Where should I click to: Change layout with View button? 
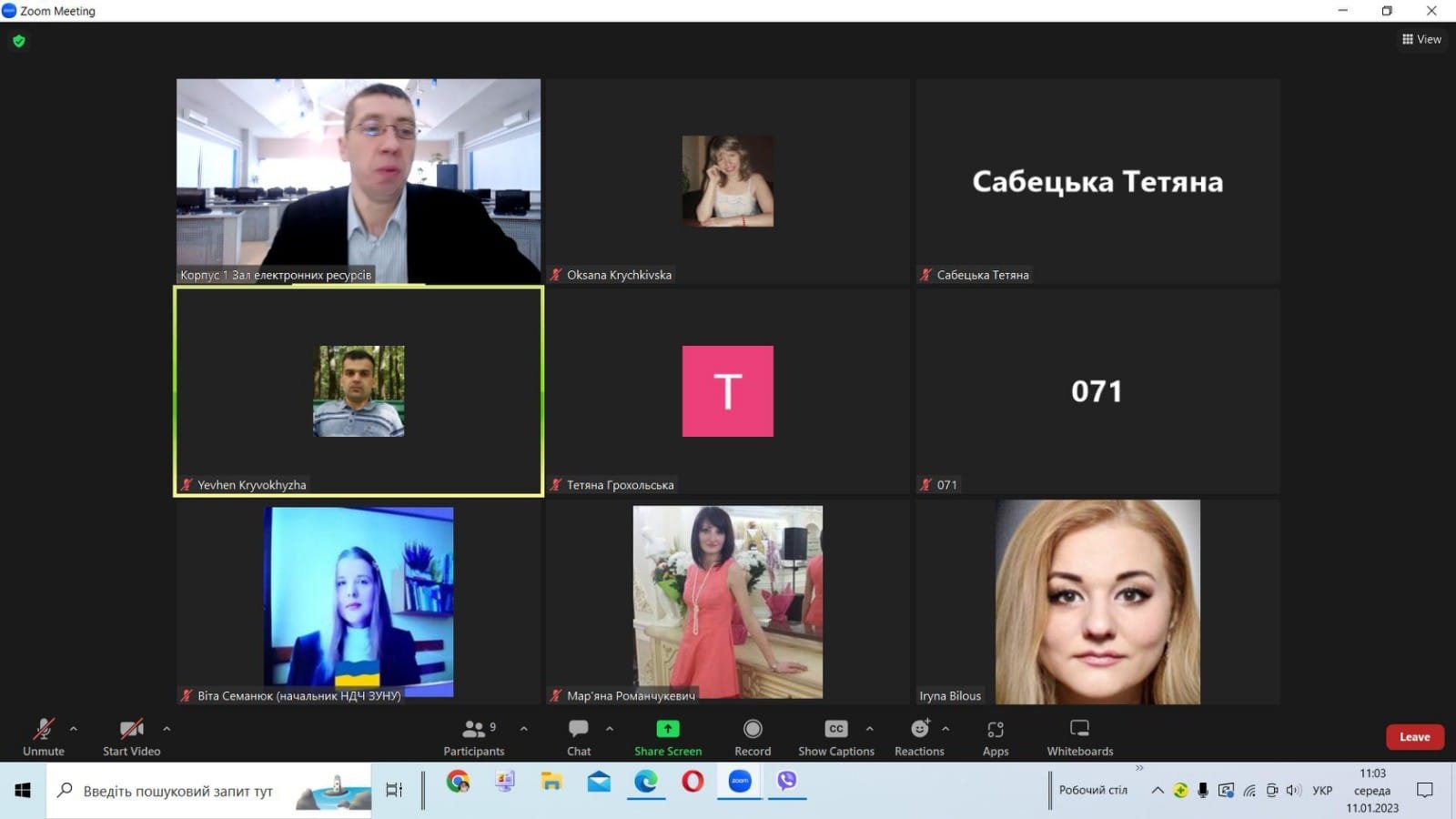tap(1421, 39)
